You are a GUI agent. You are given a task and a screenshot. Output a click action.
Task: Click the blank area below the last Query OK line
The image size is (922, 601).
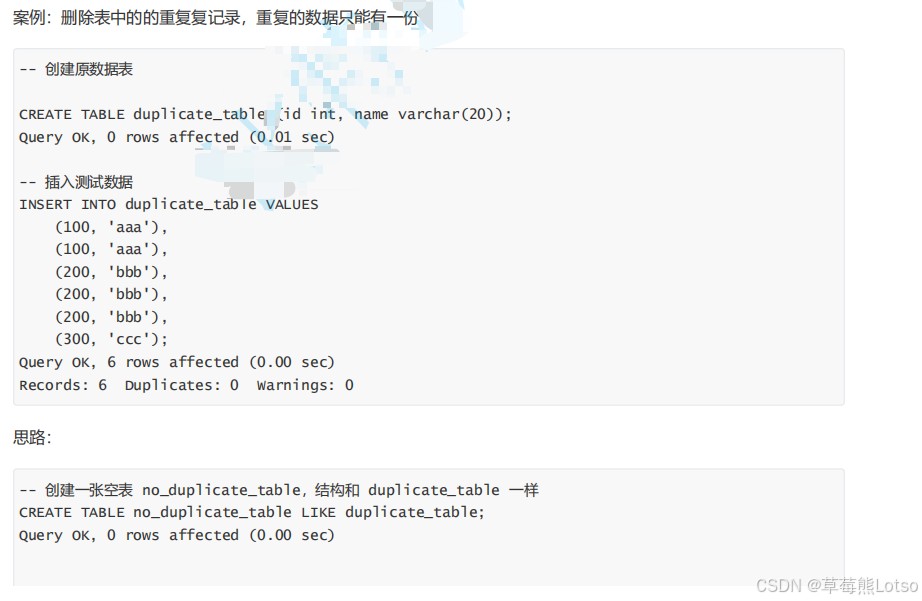[x=400, y=566]
